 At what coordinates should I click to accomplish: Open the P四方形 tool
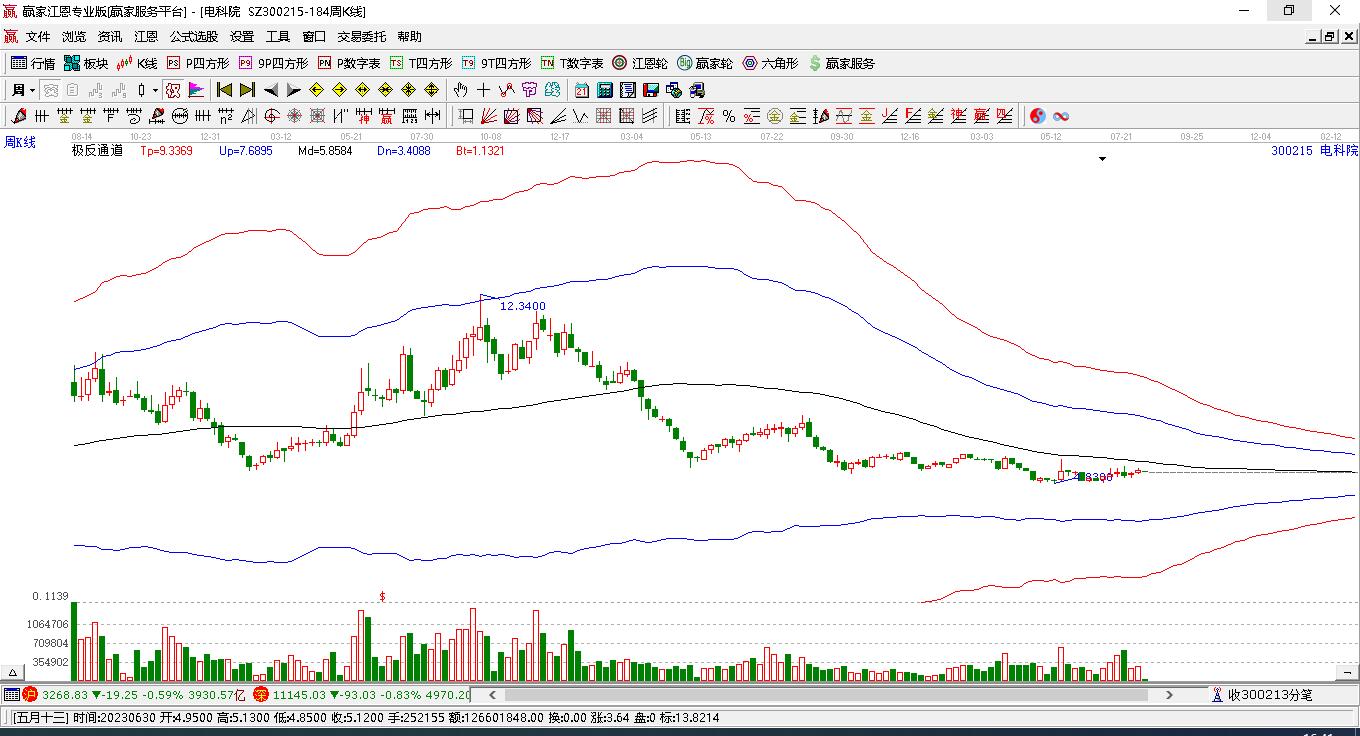[197, 63]
